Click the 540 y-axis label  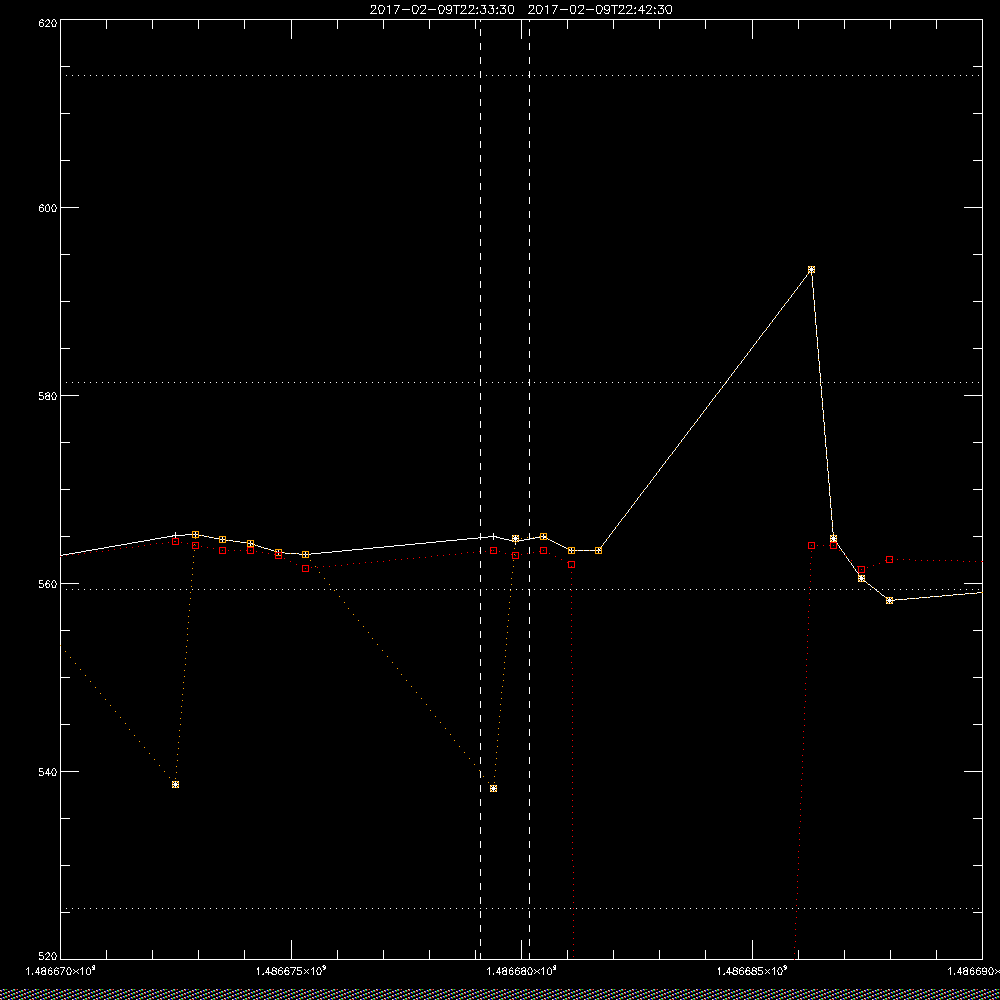(48, 771)
